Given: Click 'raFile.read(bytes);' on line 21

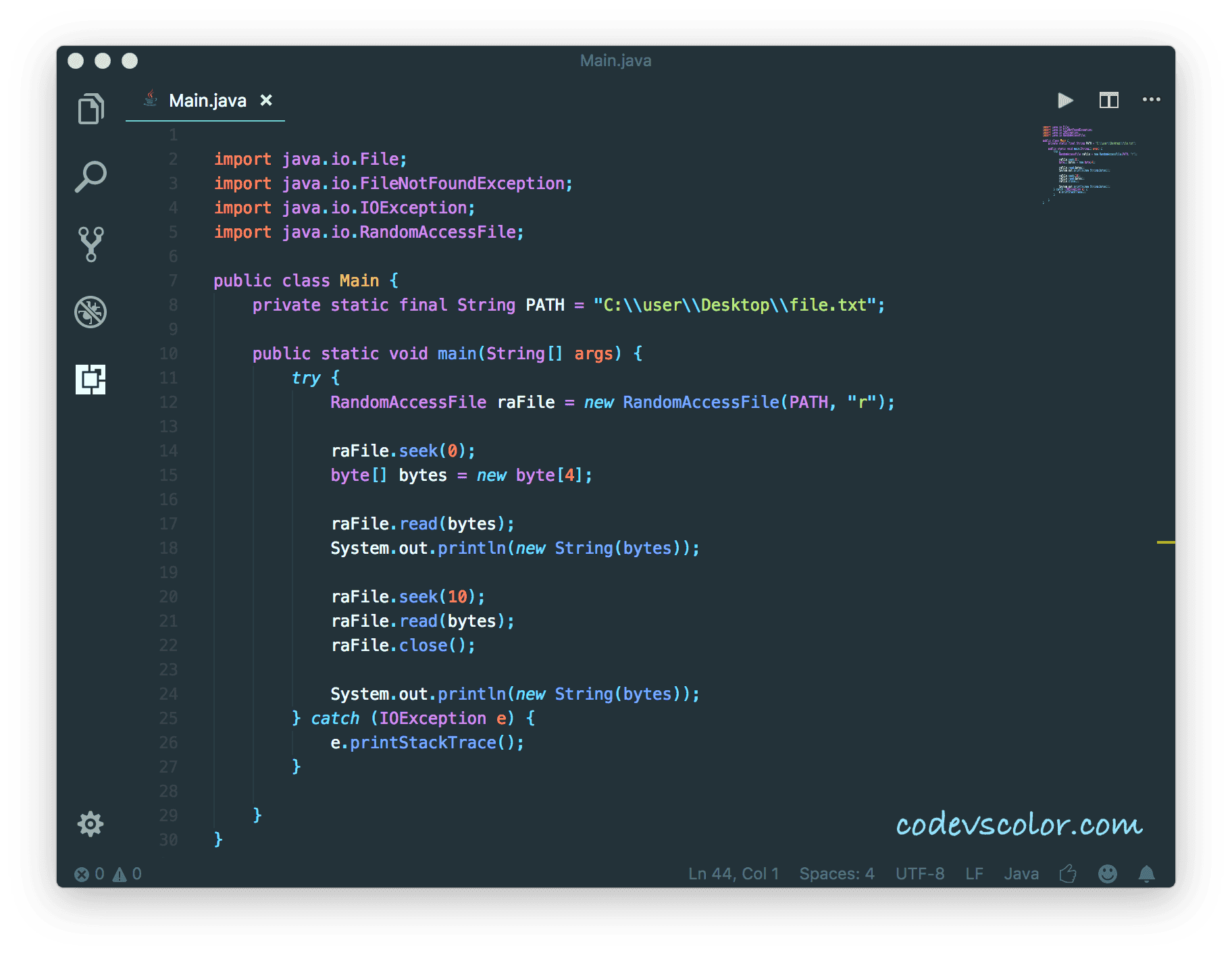Looking at the screenshot, I should click(x=423, y=621).
